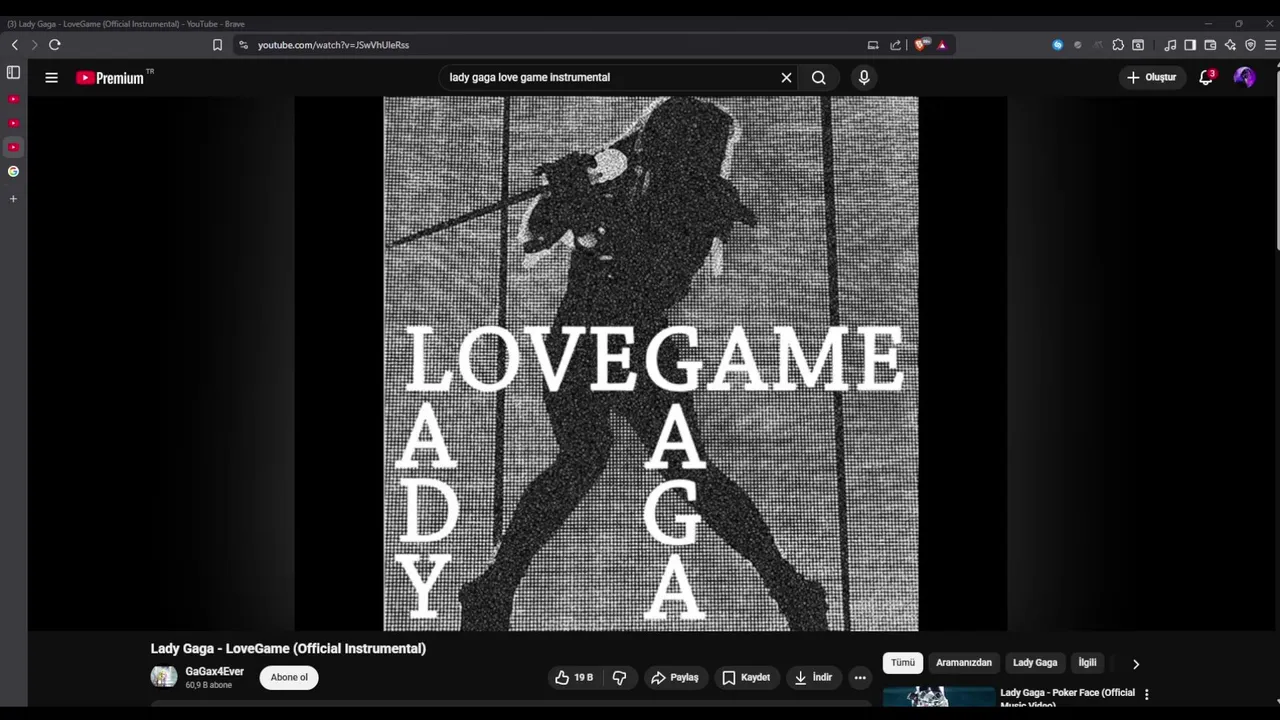Open the YouTube guide hamburger menu
The width and height of the screenshot is (1280, 720).
point(51,77)
